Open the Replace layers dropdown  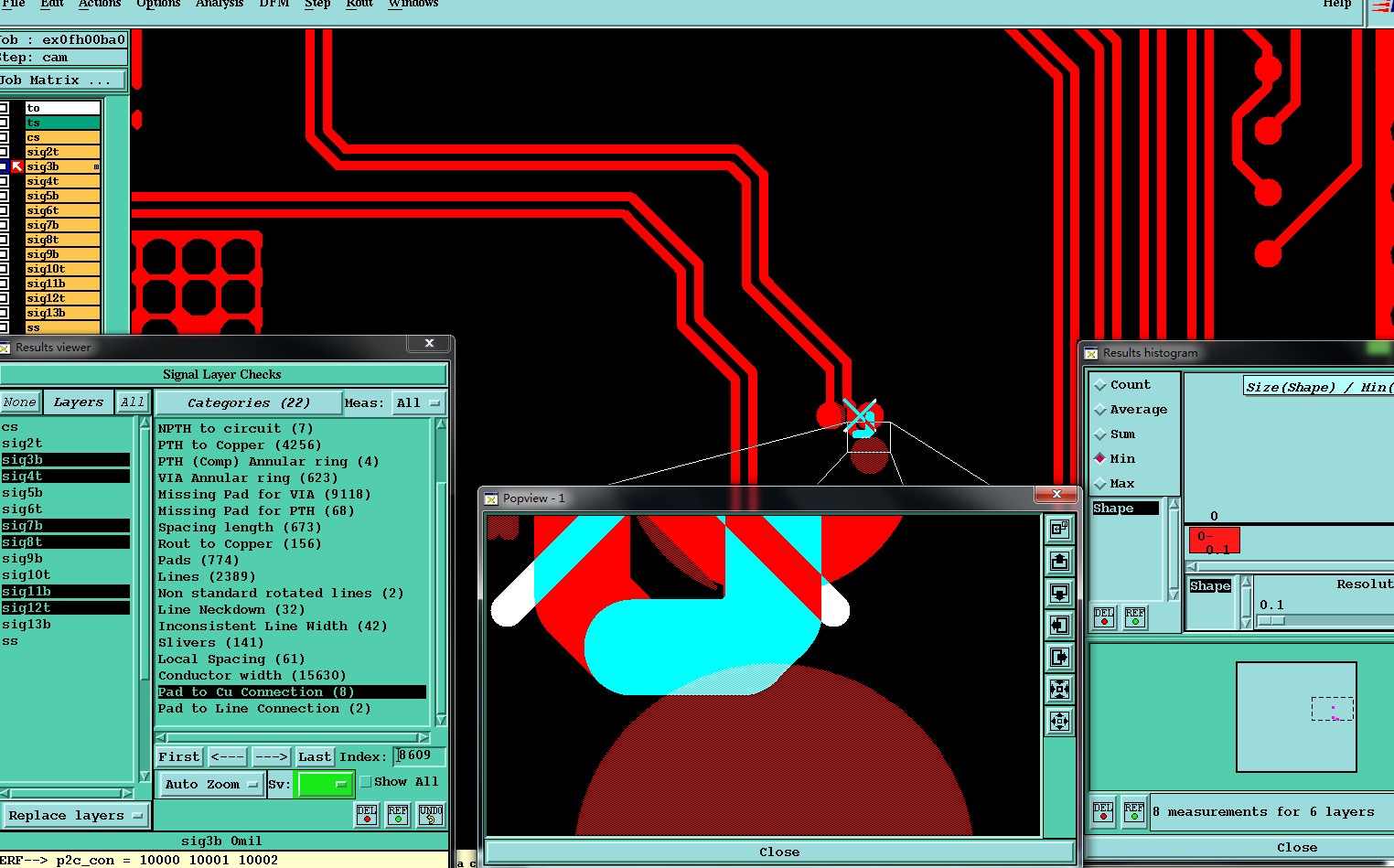click(75, 816)
